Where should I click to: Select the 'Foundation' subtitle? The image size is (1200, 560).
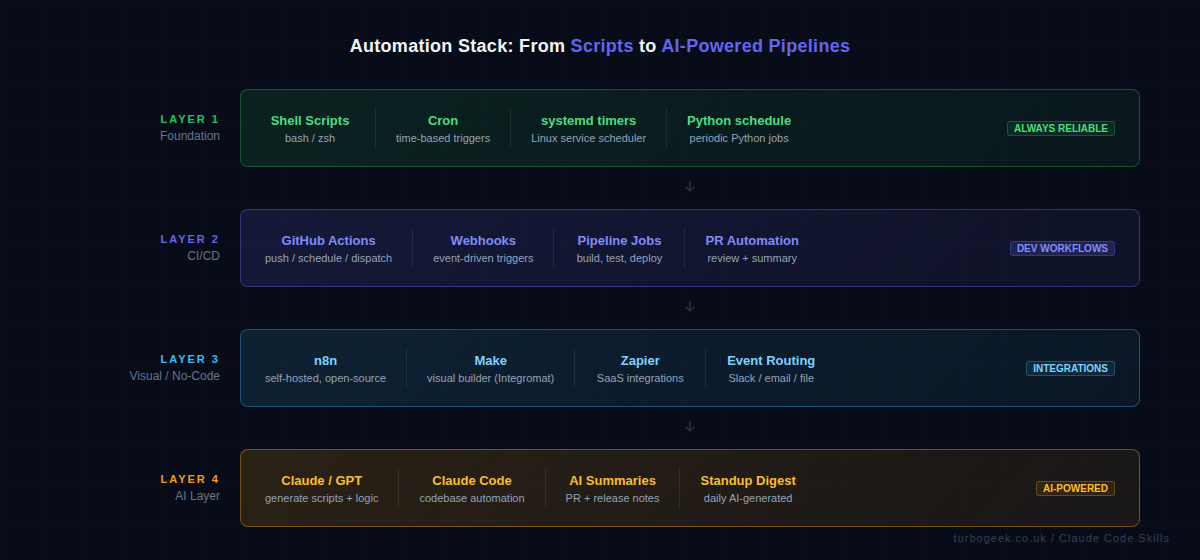click(x=190, y=136)
